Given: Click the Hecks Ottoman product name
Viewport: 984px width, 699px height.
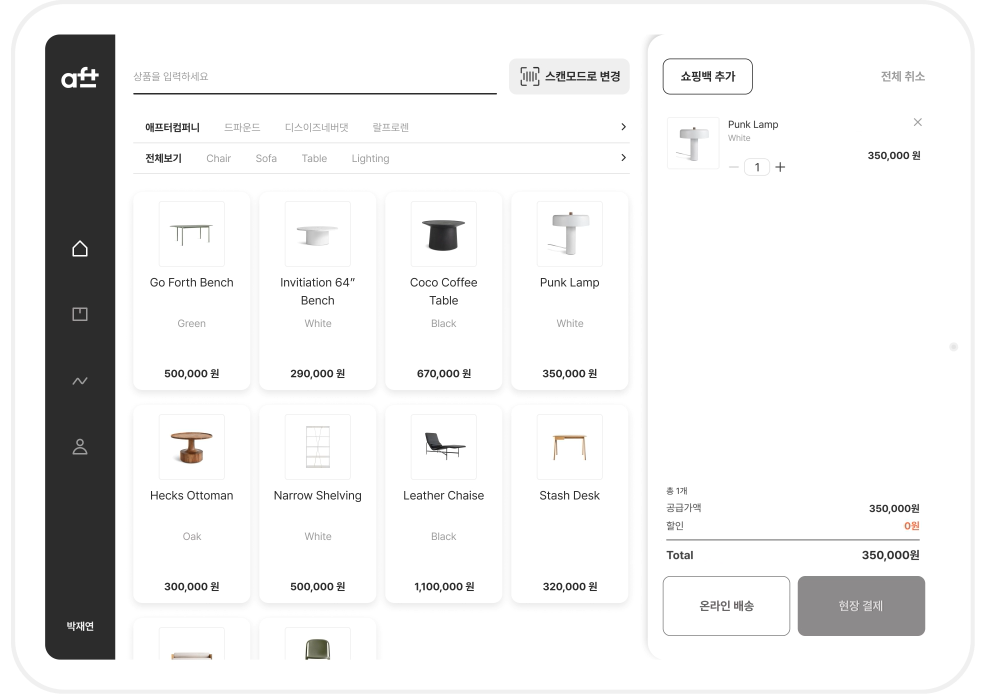Looking at the screenshot, I should click(191, 496).
